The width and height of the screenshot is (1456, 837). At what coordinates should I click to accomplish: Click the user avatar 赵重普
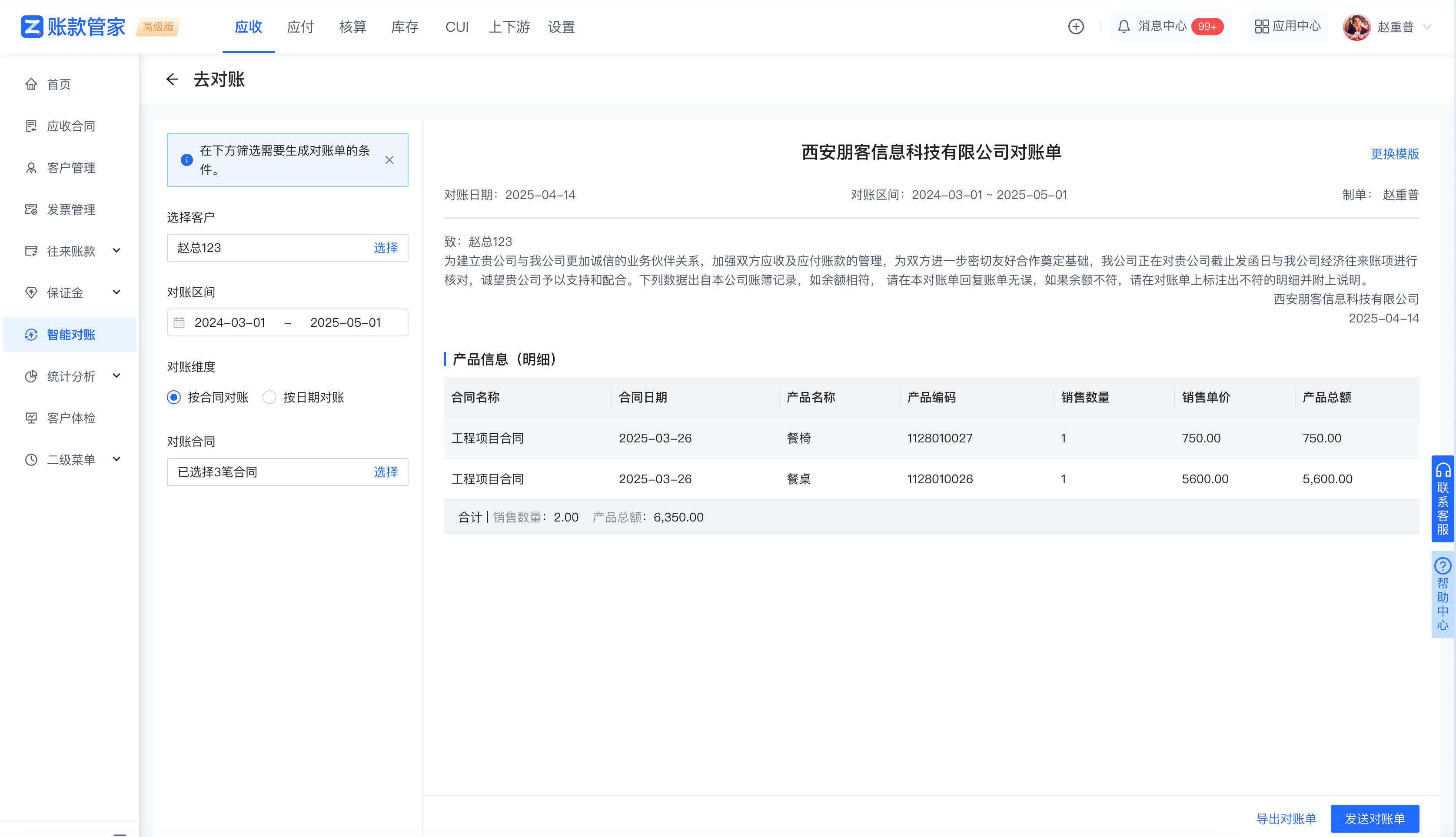click(1356, 27)
